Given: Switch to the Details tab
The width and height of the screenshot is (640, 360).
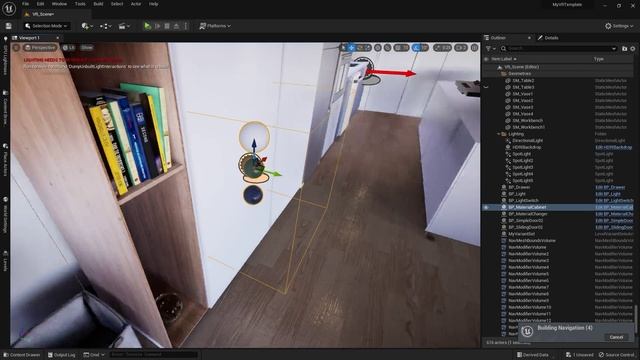Looking at the screenshot, I should pos(548,38).
